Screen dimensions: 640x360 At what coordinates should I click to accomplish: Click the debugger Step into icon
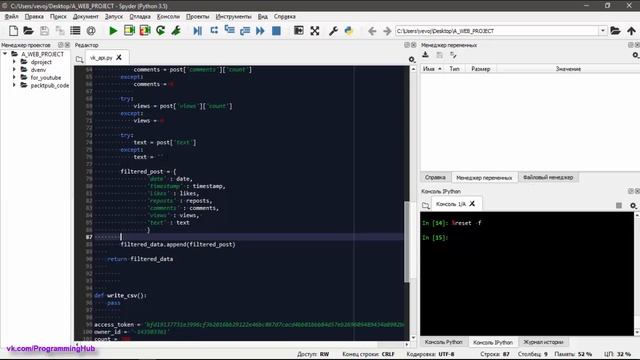click(x=229, y=31)
